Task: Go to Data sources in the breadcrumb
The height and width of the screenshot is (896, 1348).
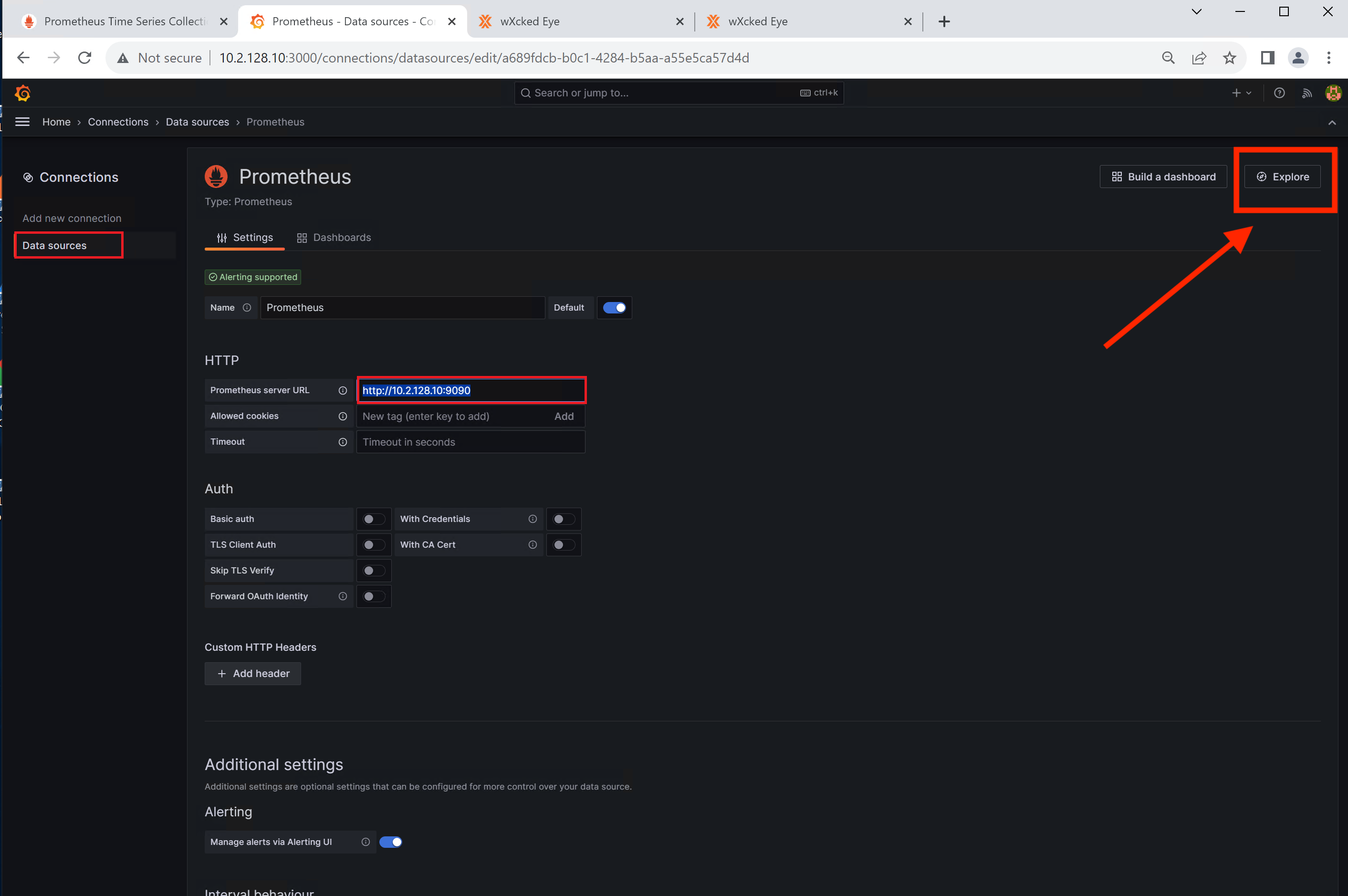Action: [197, 122]
